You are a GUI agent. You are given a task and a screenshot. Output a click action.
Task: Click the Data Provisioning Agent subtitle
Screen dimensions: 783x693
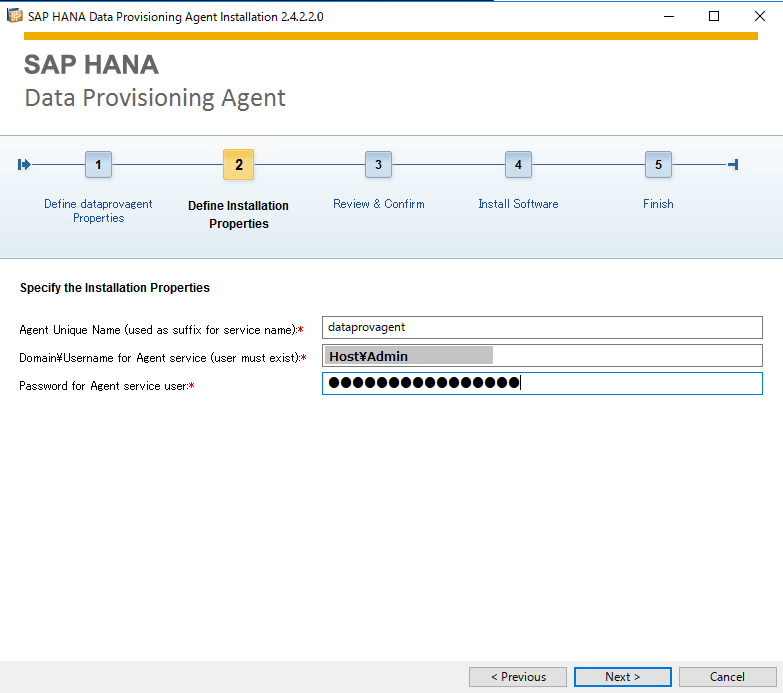click(155, 98)
